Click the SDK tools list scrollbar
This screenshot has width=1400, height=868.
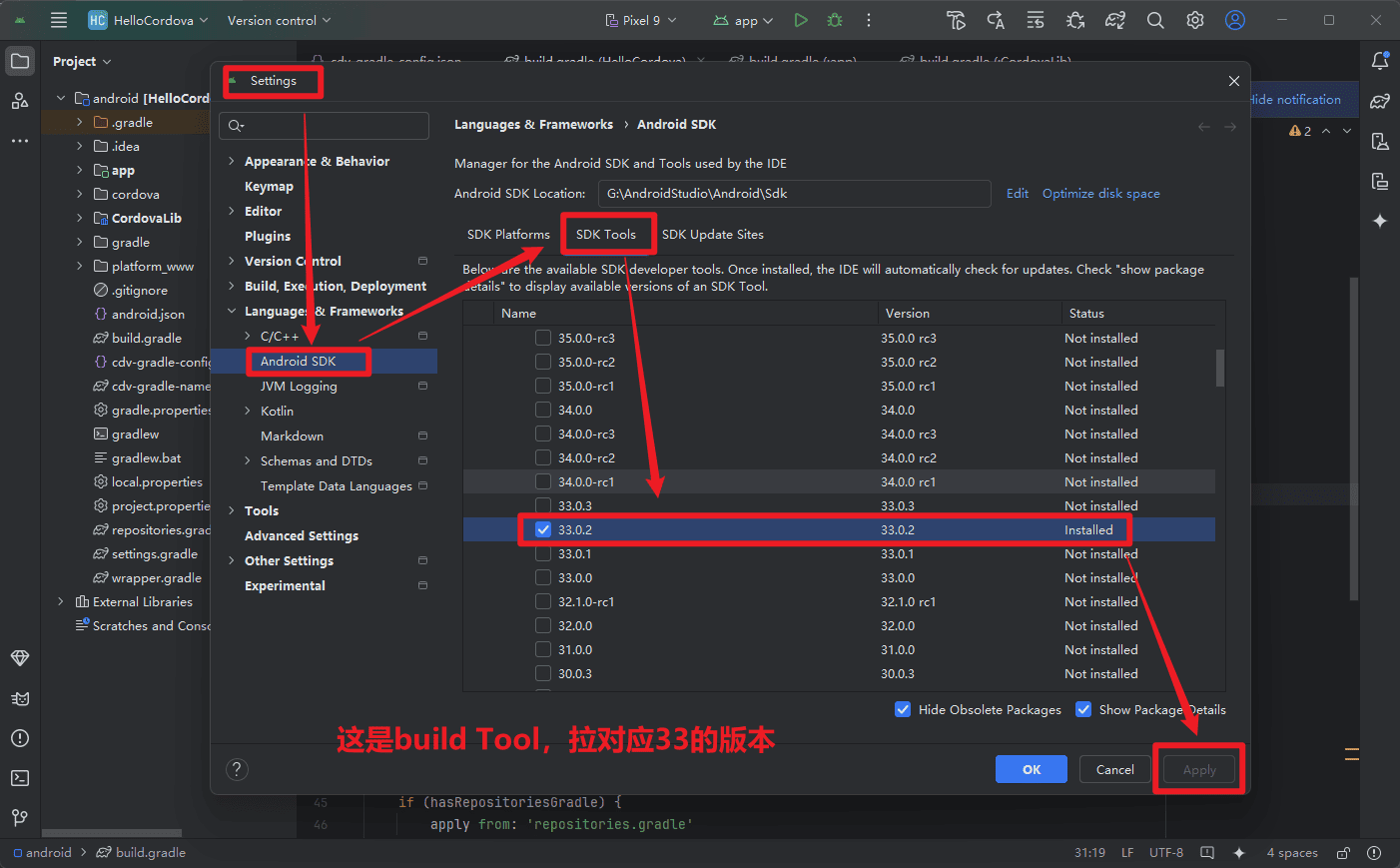point(1219,368)
